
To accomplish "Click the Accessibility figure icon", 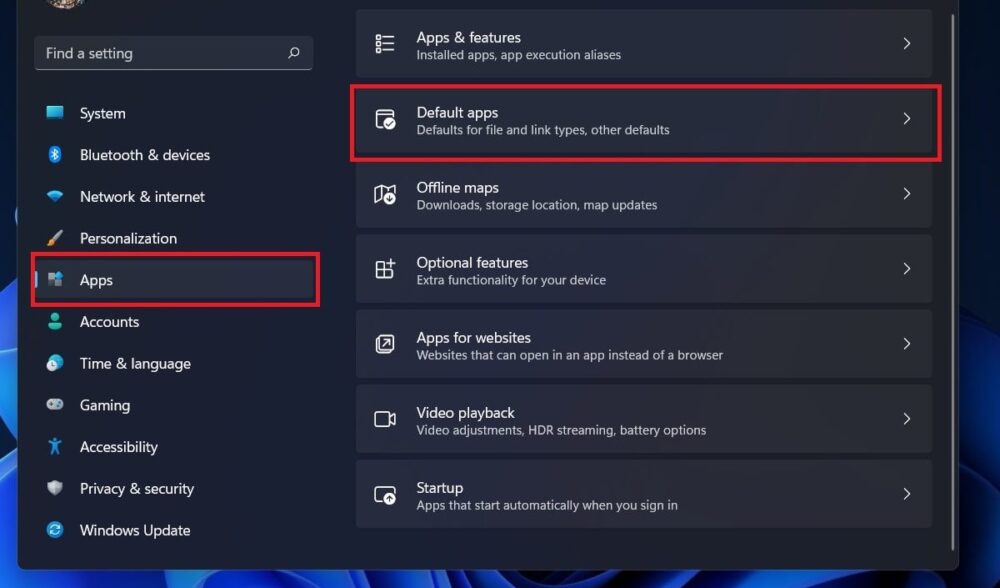I will point(55,446).
